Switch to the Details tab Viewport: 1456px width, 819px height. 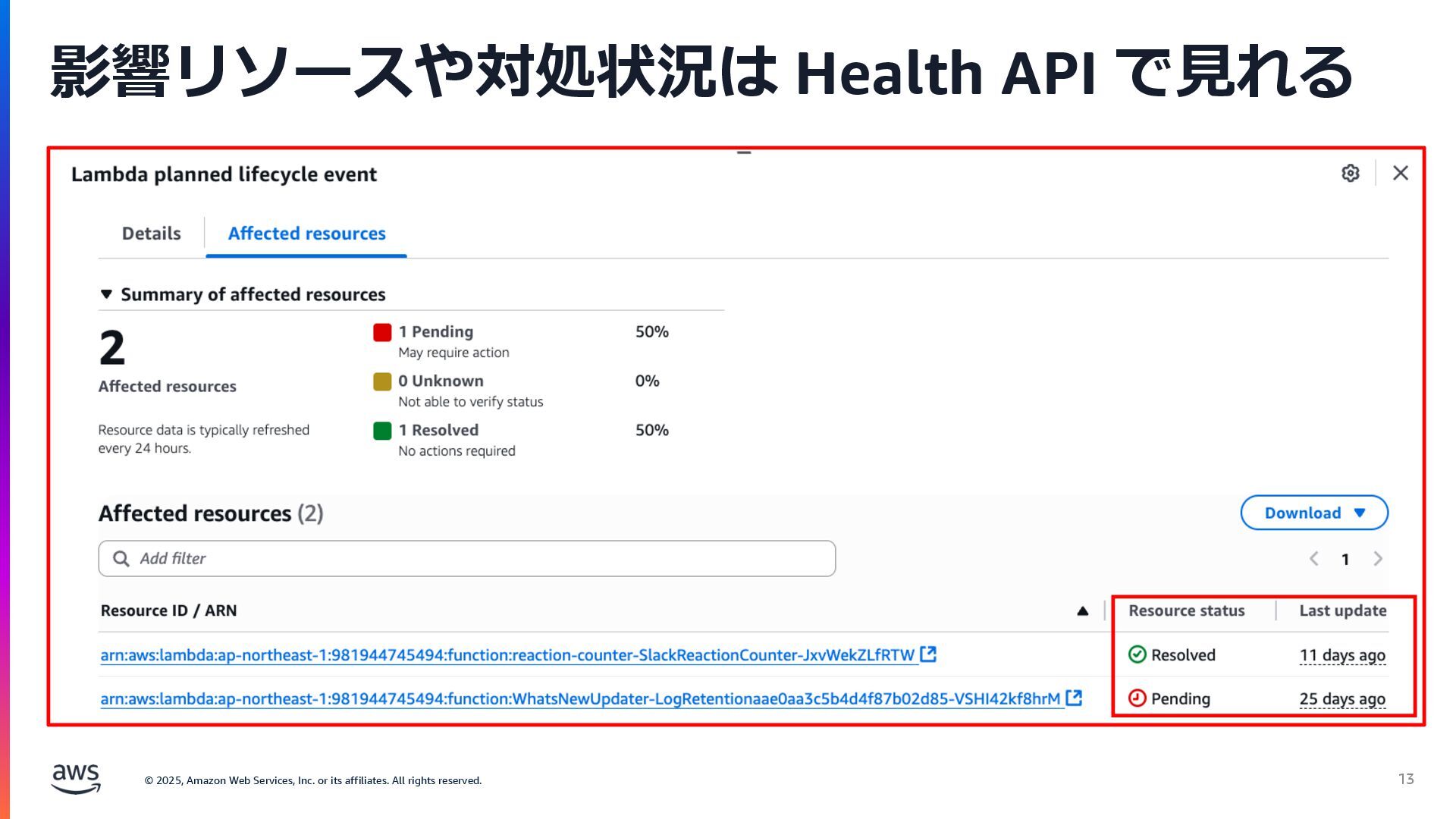point(151,234)
